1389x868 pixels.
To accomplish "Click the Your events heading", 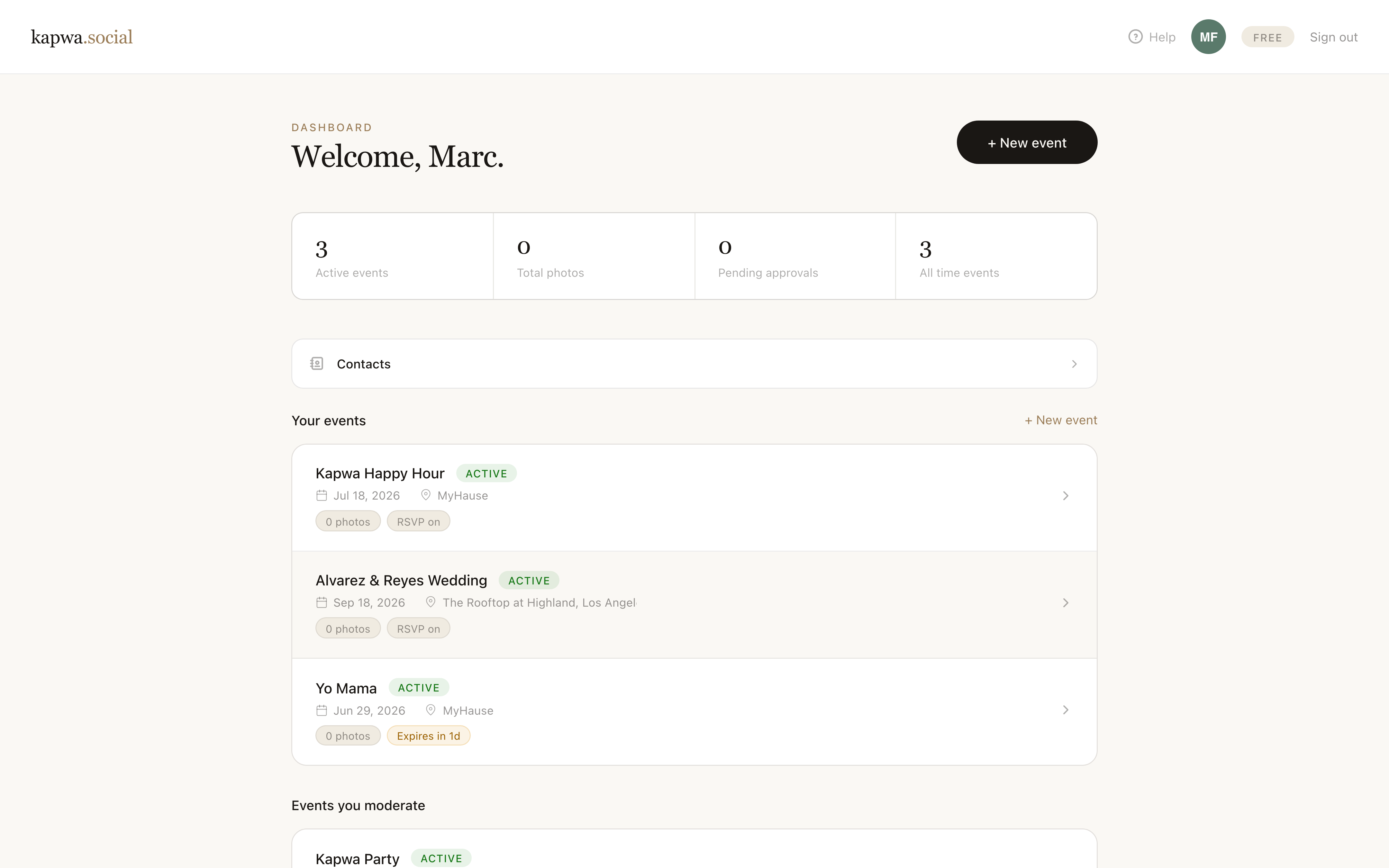I will tap(328, 421).
